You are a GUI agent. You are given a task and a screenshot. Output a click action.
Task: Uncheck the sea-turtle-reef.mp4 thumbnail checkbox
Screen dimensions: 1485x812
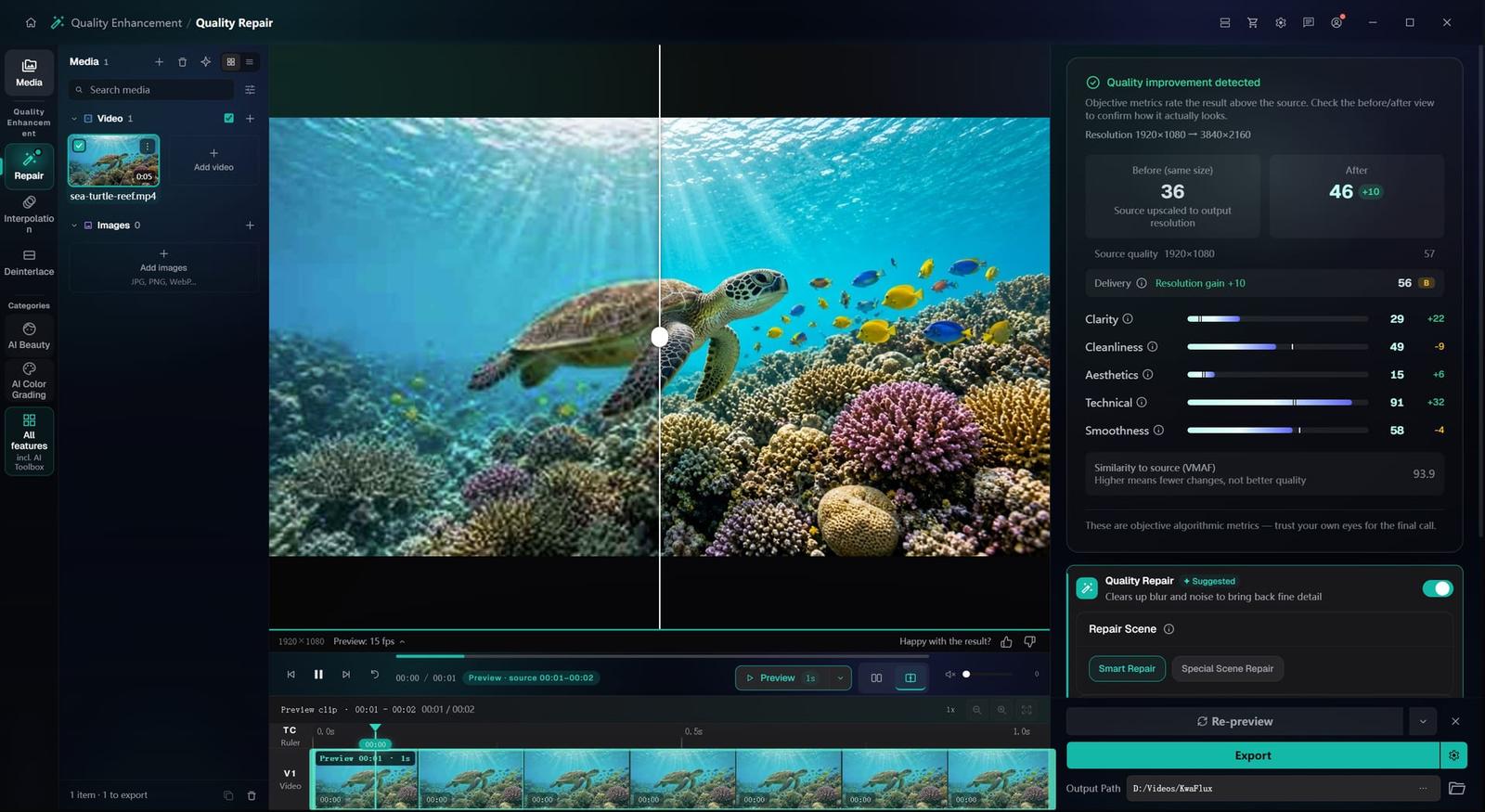tap(79, 146)
